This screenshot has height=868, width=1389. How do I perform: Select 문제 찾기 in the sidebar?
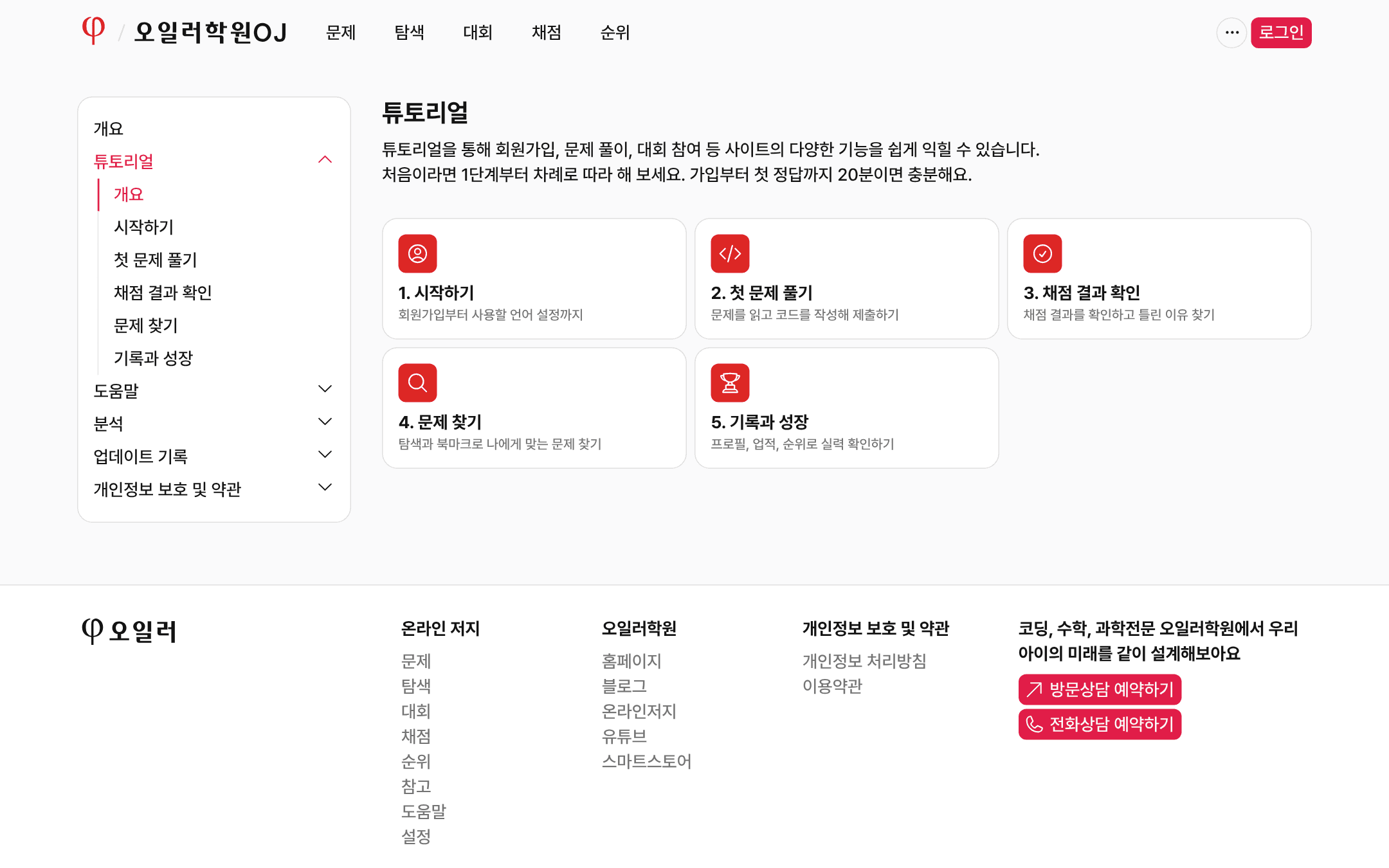[x=145, y=325]
